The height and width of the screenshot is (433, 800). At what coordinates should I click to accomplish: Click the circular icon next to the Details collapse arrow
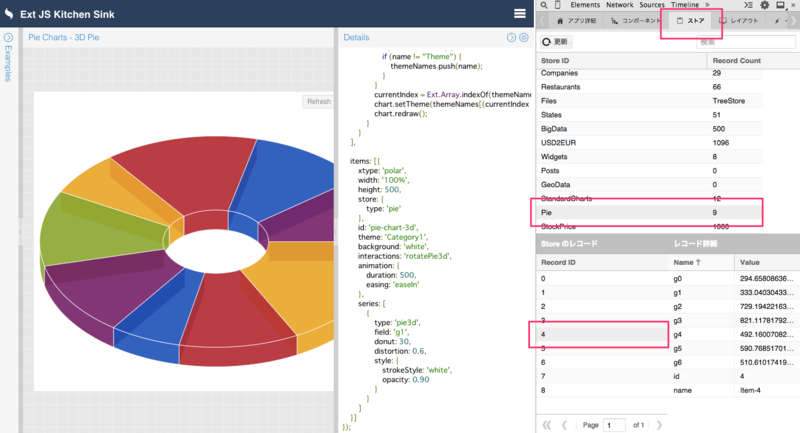click(x=524, y=37)
